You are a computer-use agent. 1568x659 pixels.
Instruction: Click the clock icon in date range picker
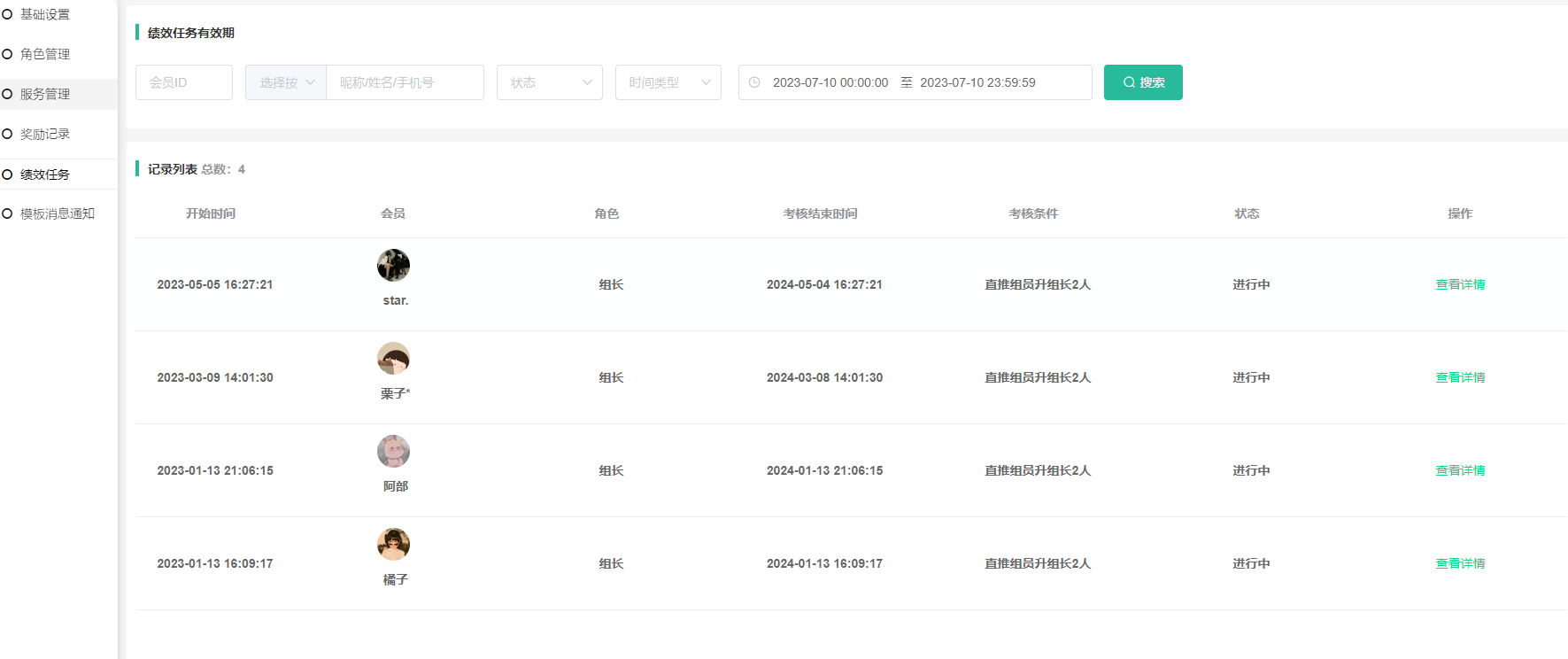[x=754, y=82]
